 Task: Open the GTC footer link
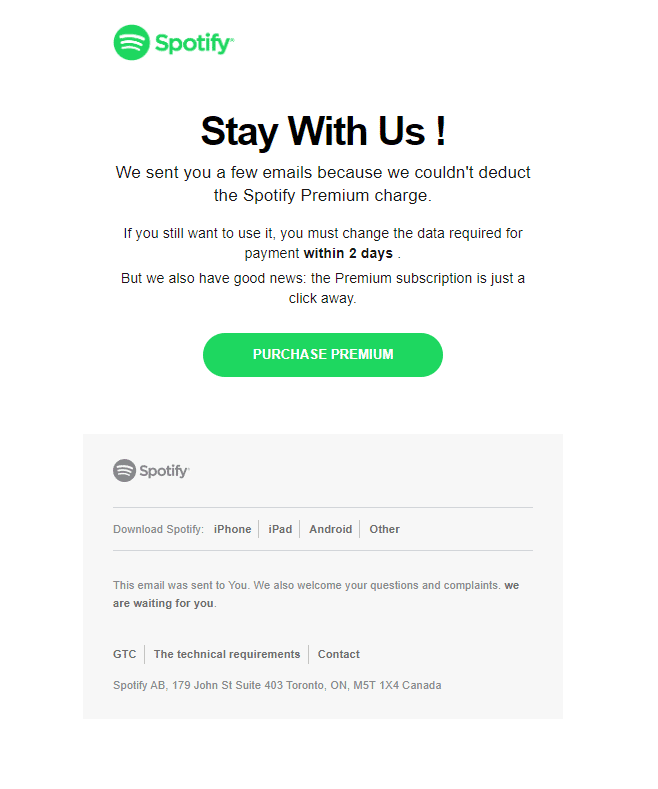(x=124, y=654)
